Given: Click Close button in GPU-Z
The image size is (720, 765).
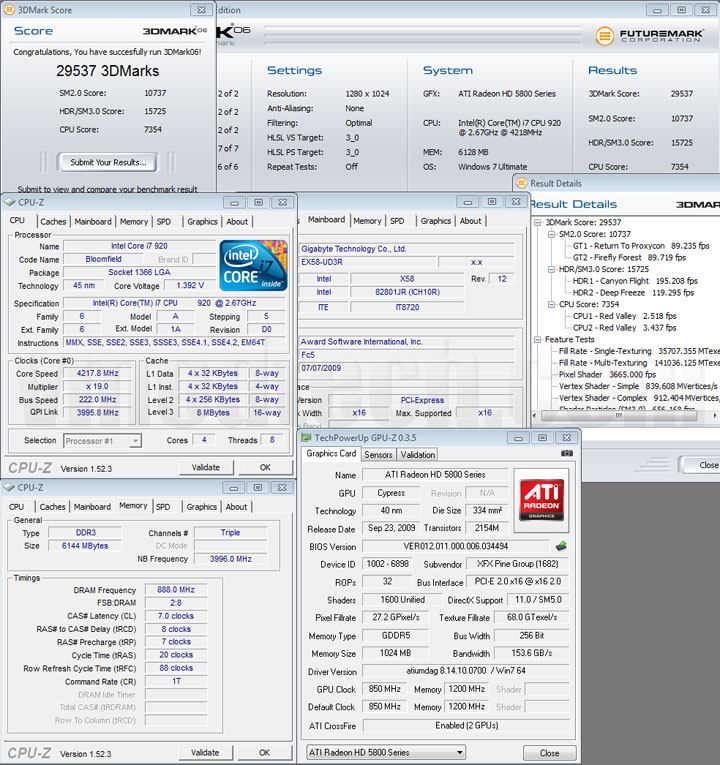Looking at the screenshot, I should click(x=549, y=753).
